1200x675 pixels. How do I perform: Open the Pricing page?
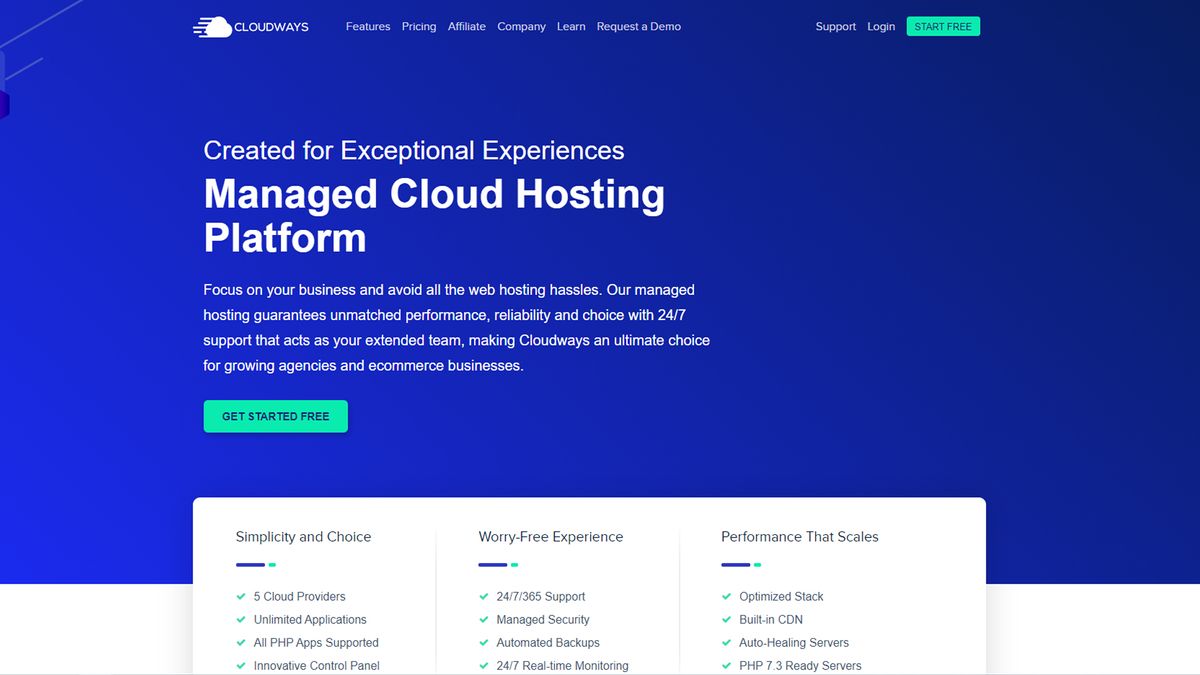point(419,26)
